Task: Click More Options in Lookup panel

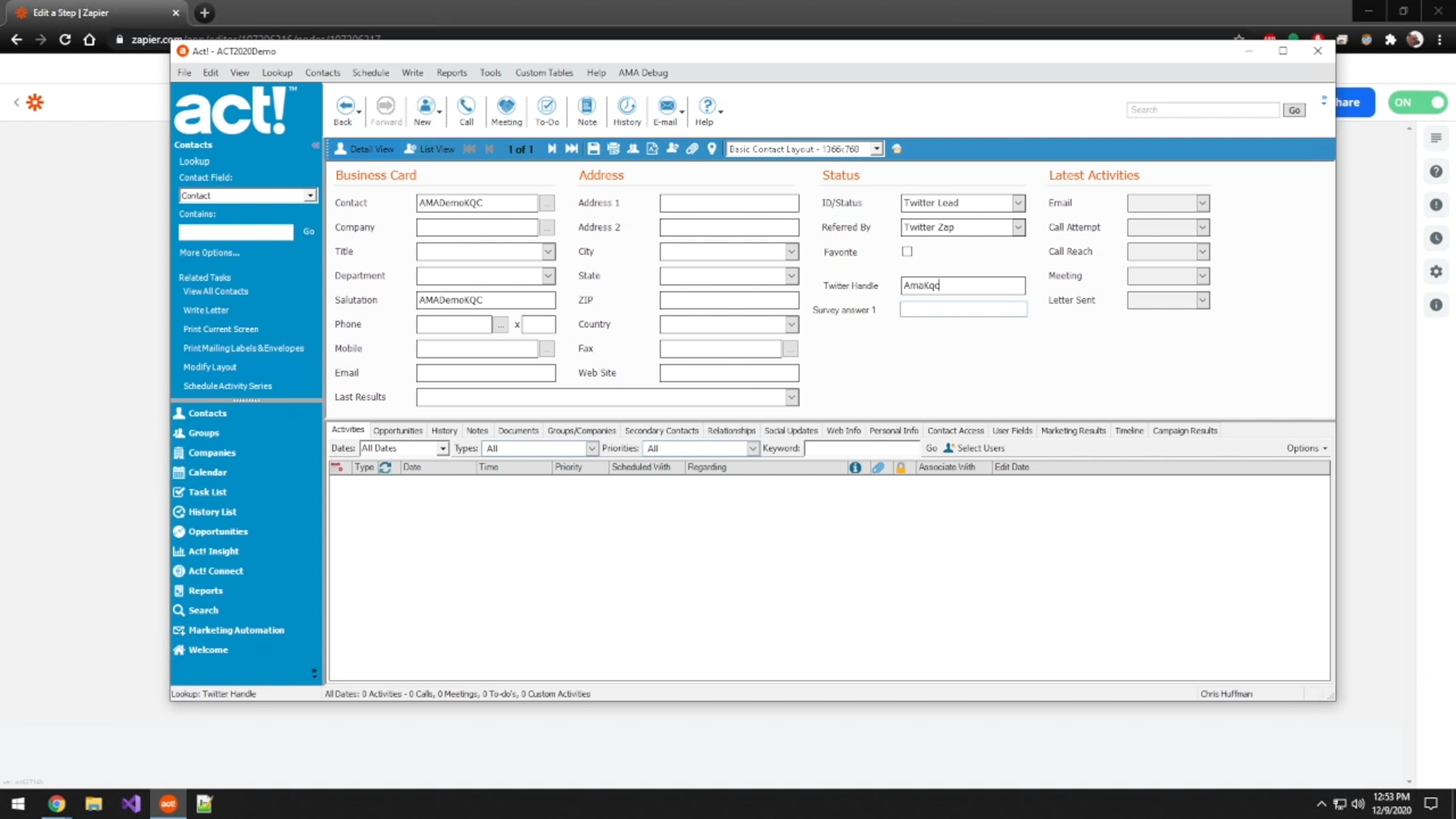Action: 209,252
